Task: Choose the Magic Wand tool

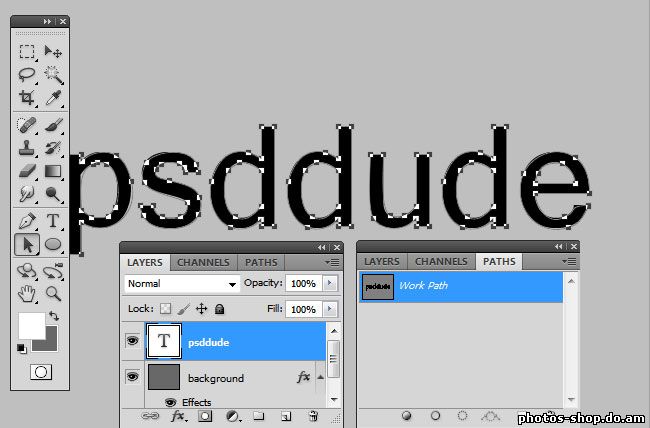Action: [x=53, y=75]
